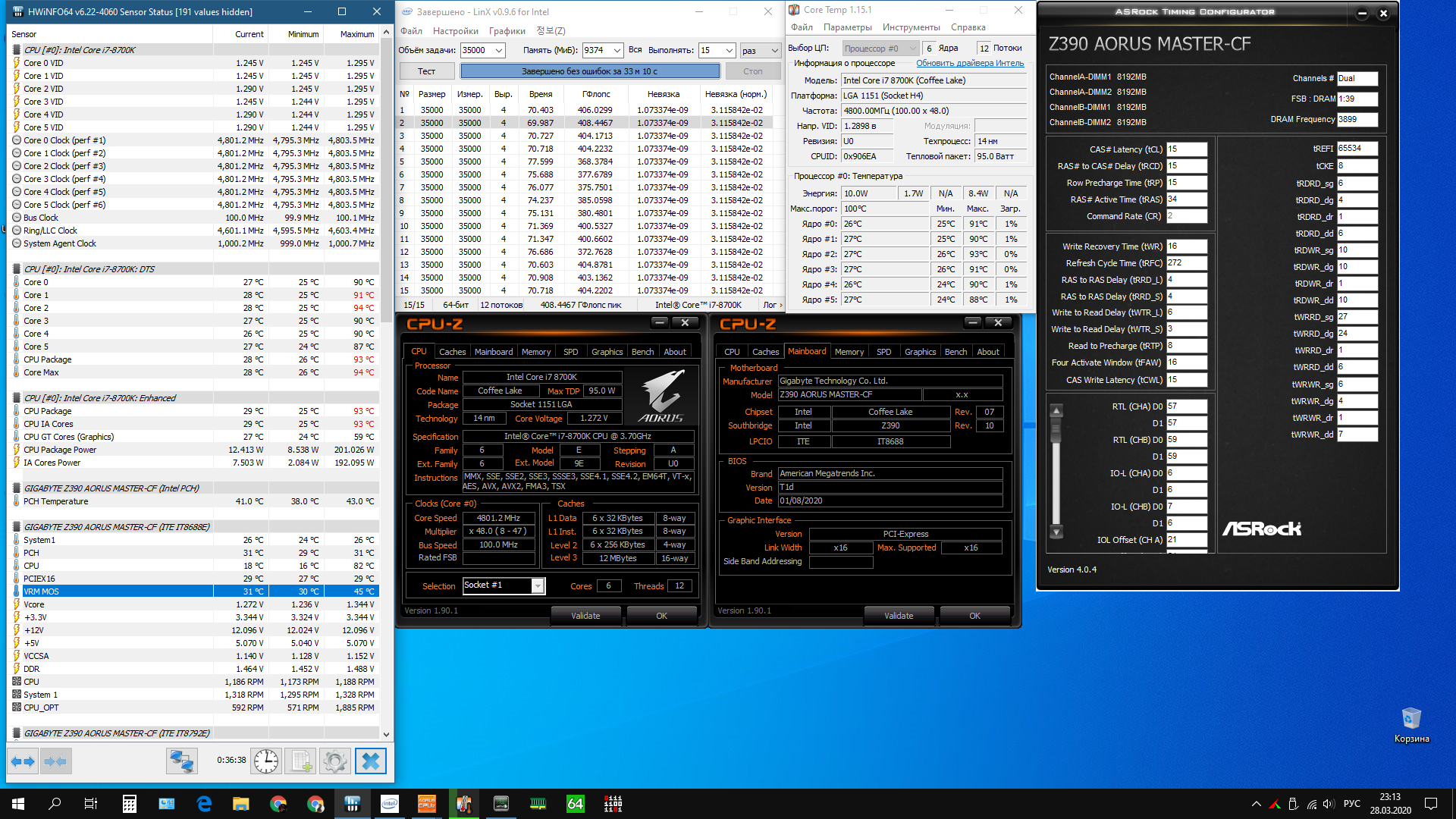
Task: Click HWiNFO blue X close sensors icon
Action: [370, 761]
